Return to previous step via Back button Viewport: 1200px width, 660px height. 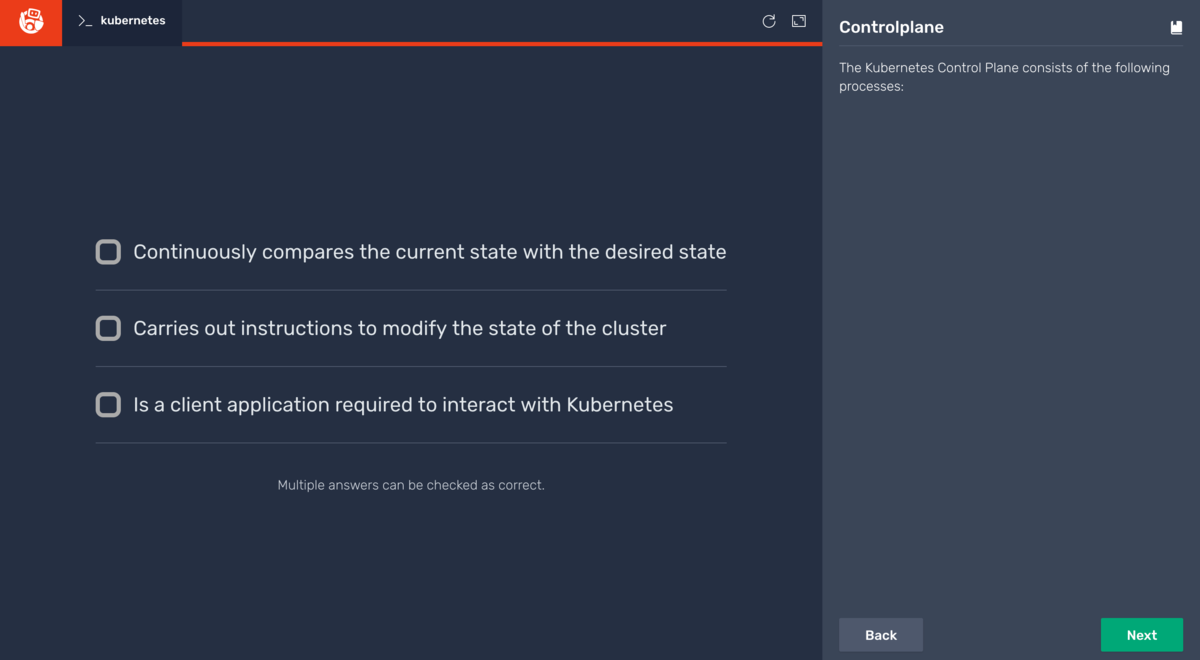[x=881, y=635]
